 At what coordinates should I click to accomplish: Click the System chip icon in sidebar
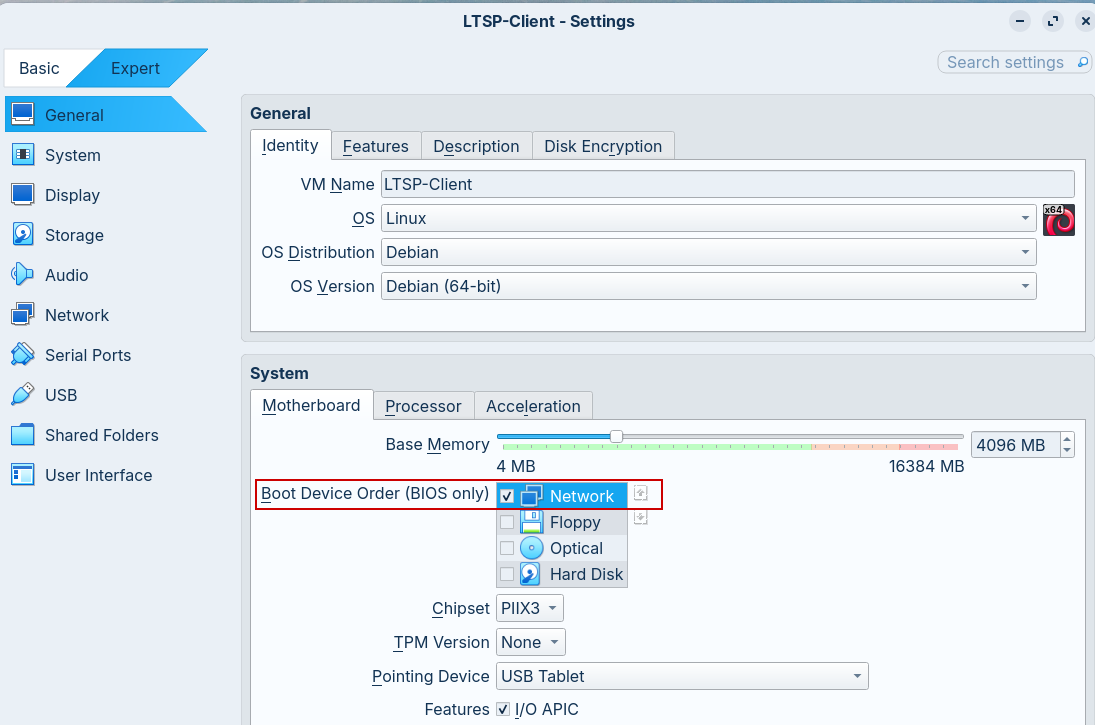click(x=23, y=154)
